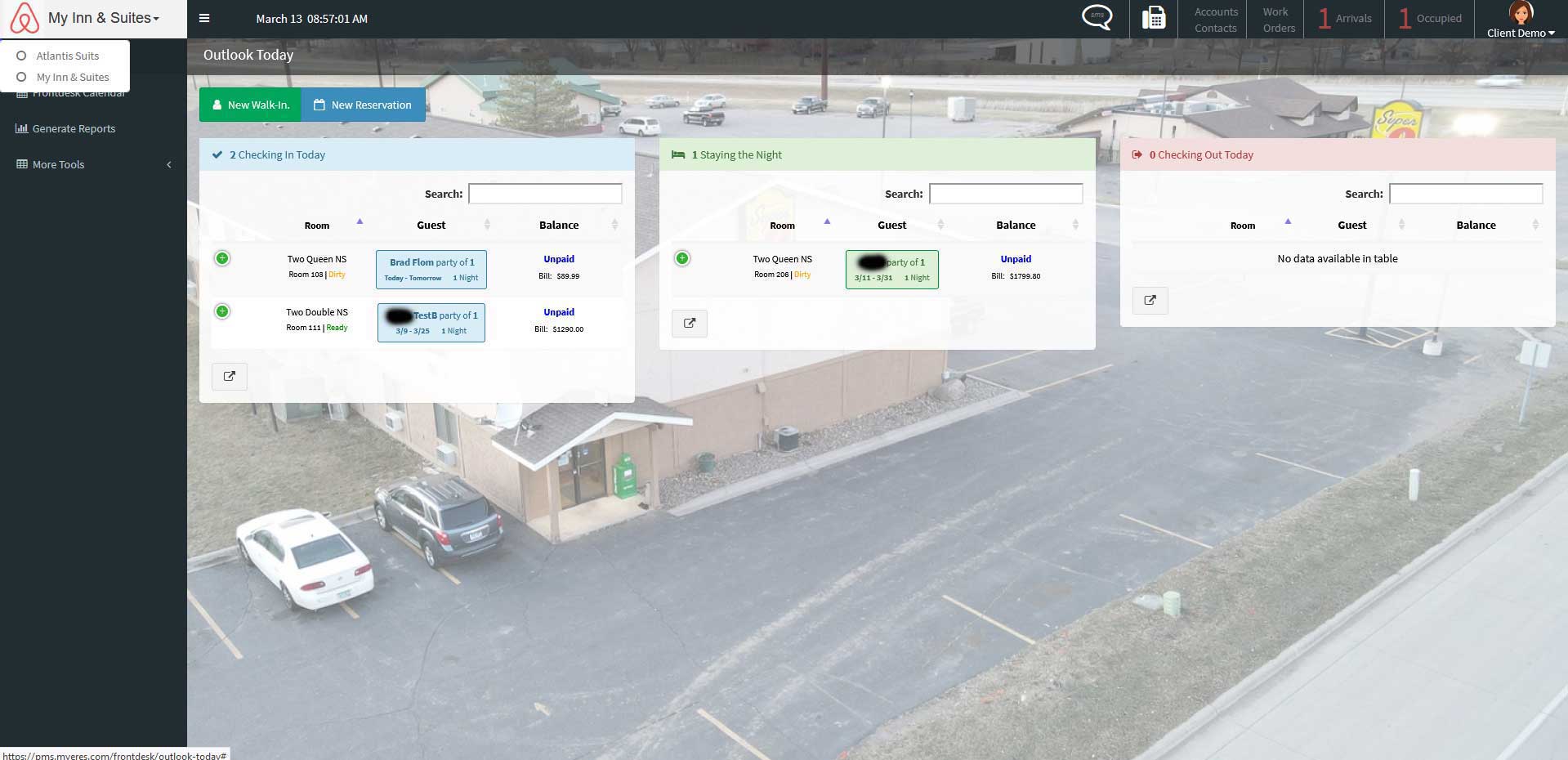Click the New Walk-In. button
The image size is (1568, 760).
250,105
